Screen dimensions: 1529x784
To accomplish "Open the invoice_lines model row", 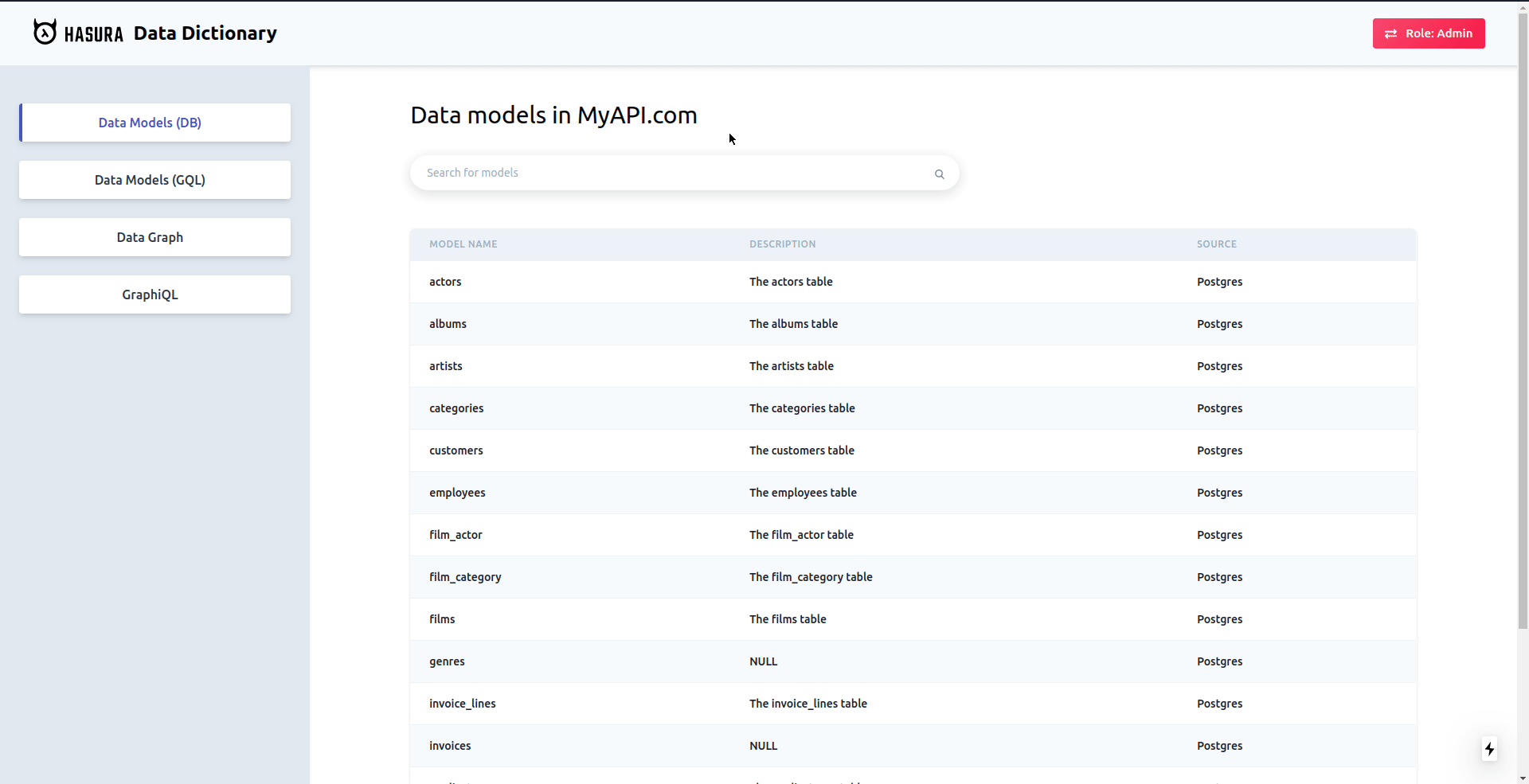I will pos(913,704).
